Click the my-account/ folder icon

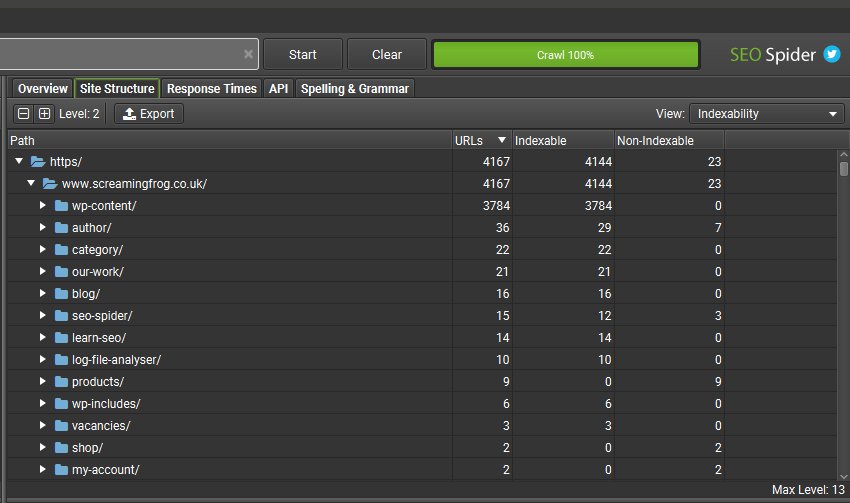(61, 469)
